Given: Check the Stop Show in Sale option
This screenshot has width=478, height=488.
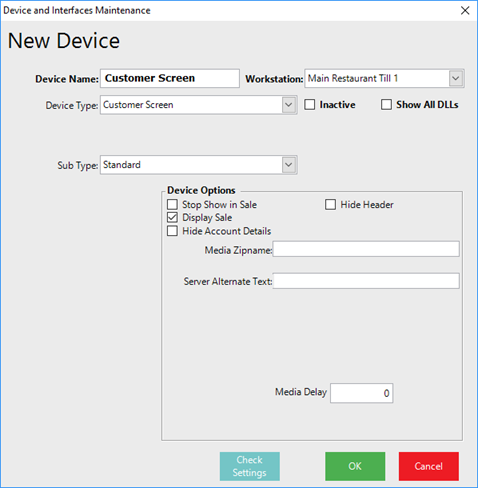Looking at the screenshot, I should (172, 204).
